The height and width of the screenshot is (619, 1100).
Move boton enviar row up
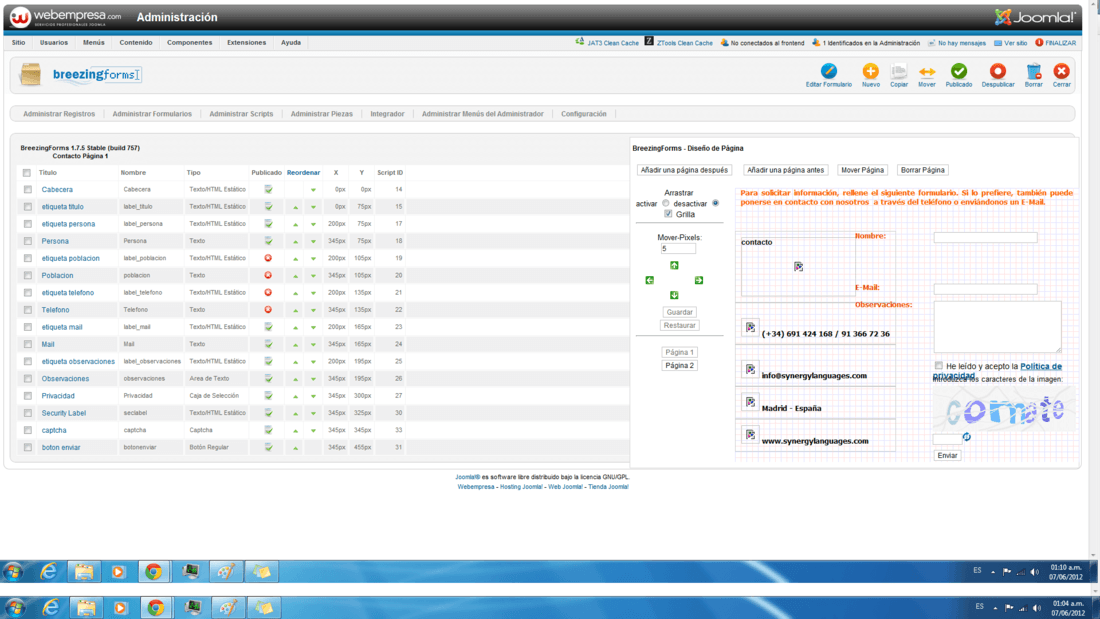point(295,448)
